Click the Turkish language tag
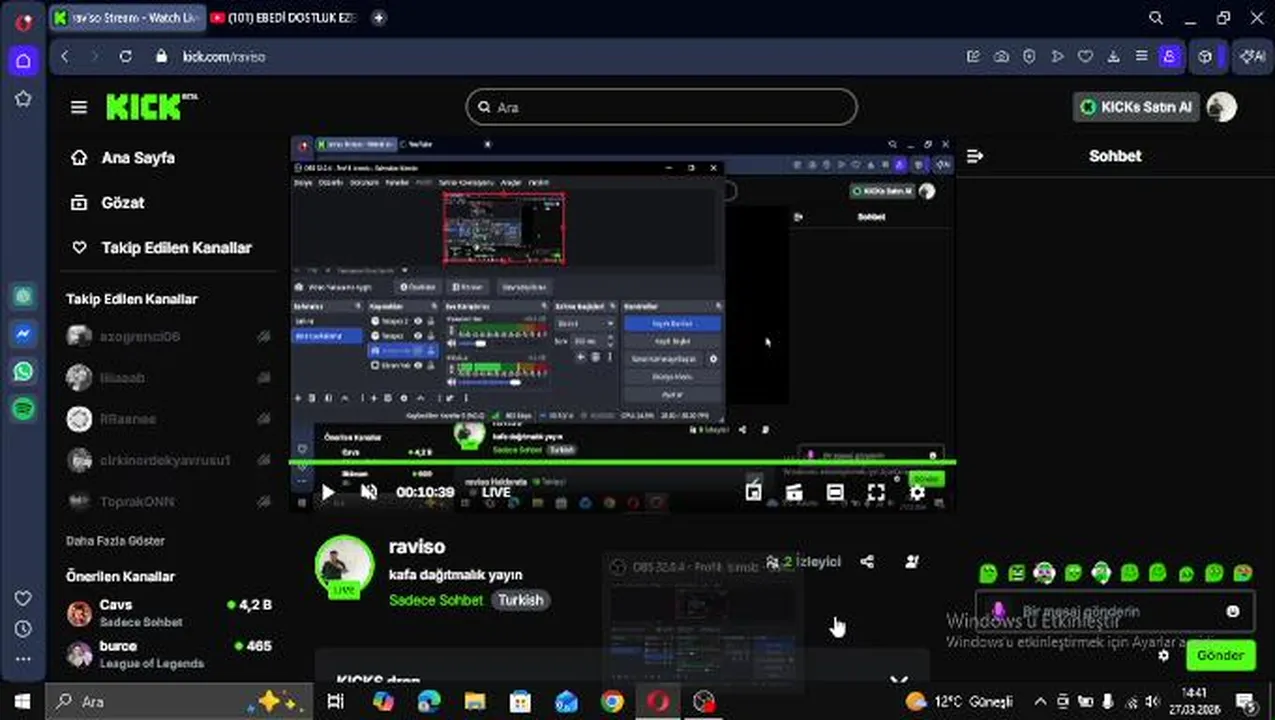This screenshot has width=1275, height=720. click(521, 600)
